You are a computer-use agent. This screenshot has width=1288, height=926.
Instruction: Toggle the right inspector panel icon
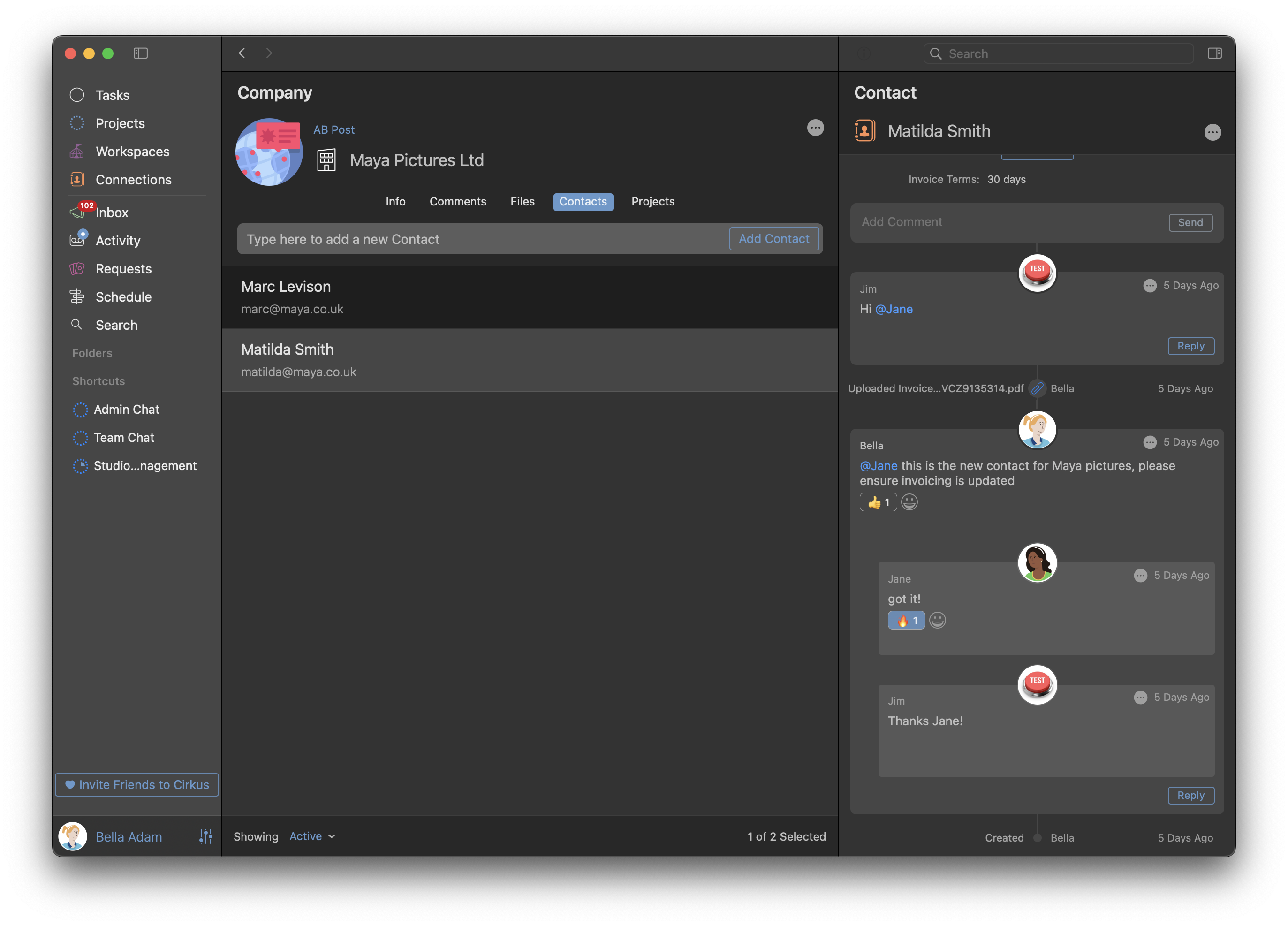(x=1214, y=53)
